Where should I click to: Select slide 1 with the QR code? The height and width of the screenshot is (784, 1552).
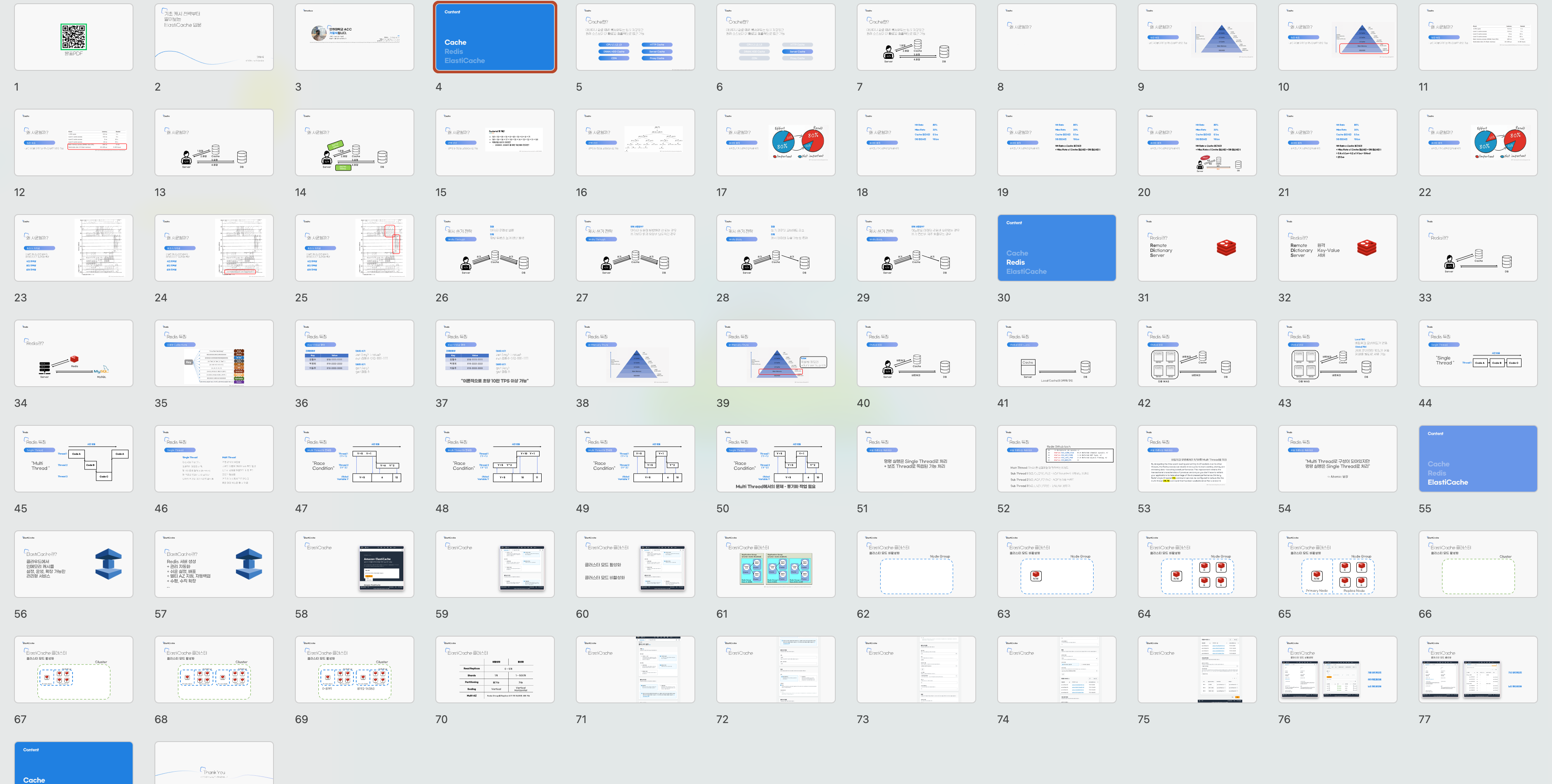(73, 37)
